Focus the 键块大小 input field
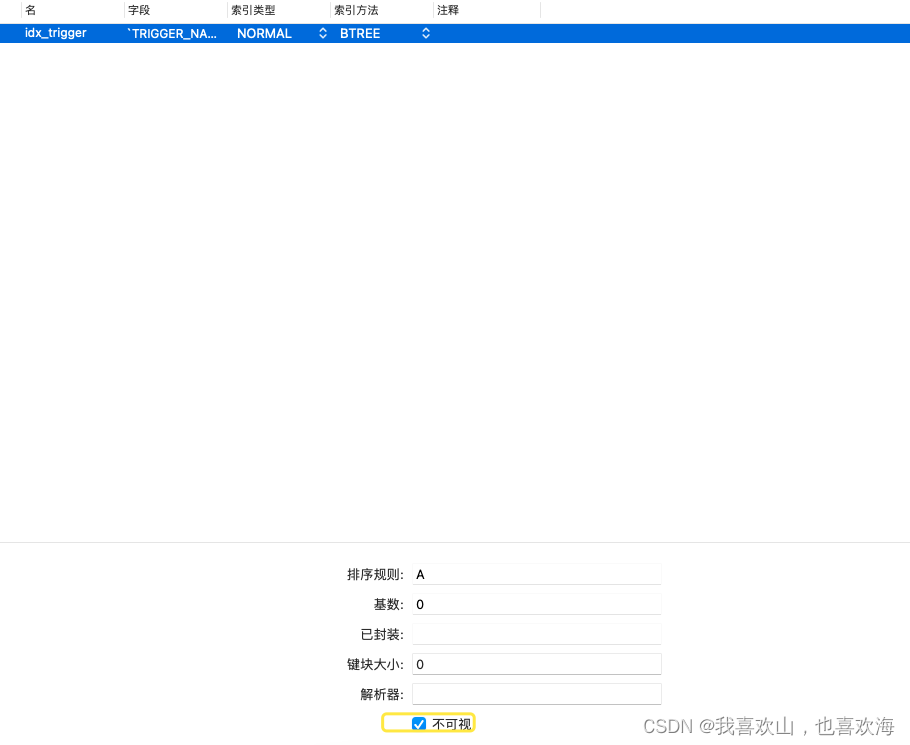Viewport: 910px width, 745px height. coord(537,664)
